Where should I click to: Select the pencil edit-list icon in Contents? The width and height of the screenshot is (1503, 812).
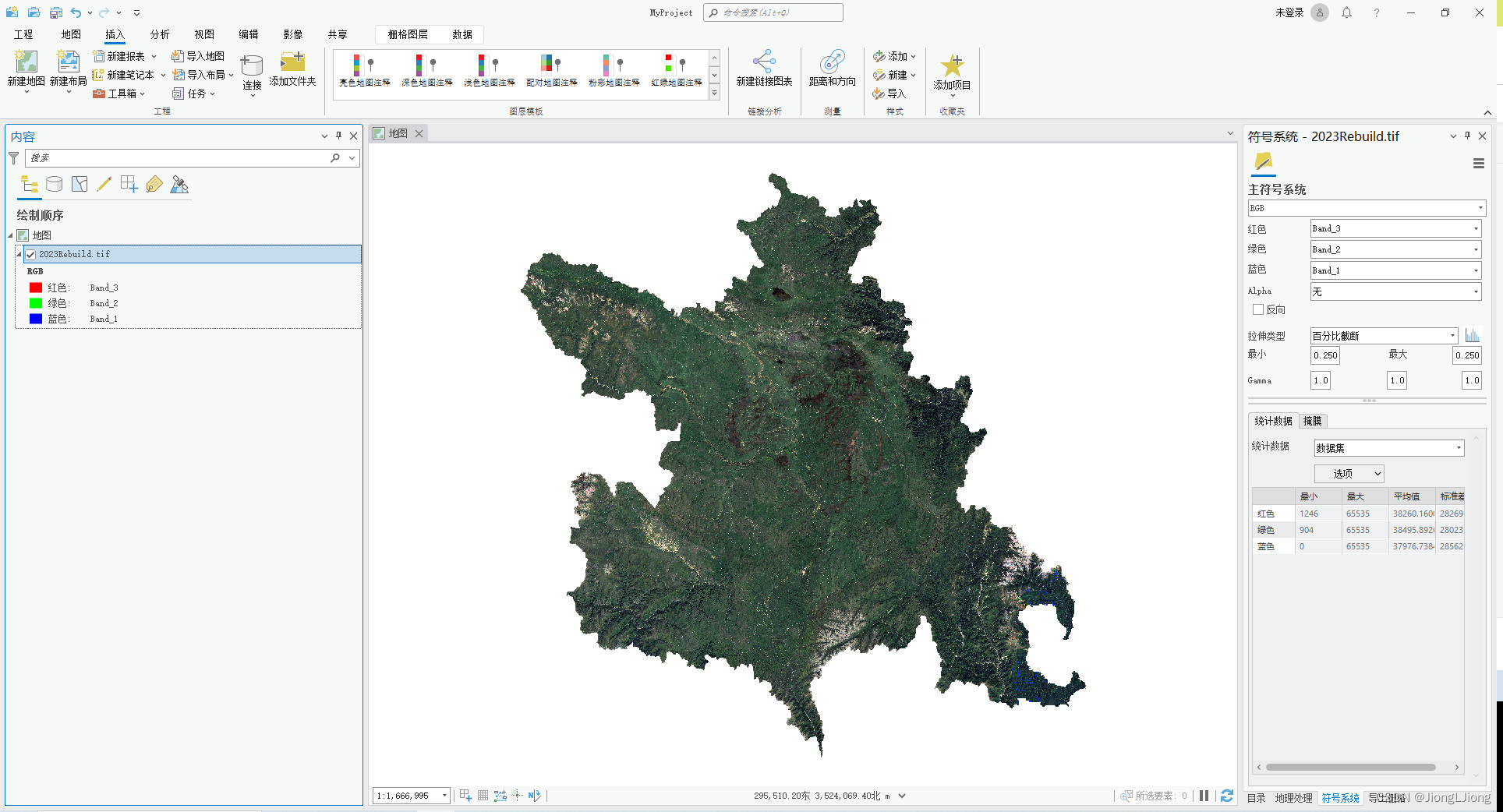104,184
